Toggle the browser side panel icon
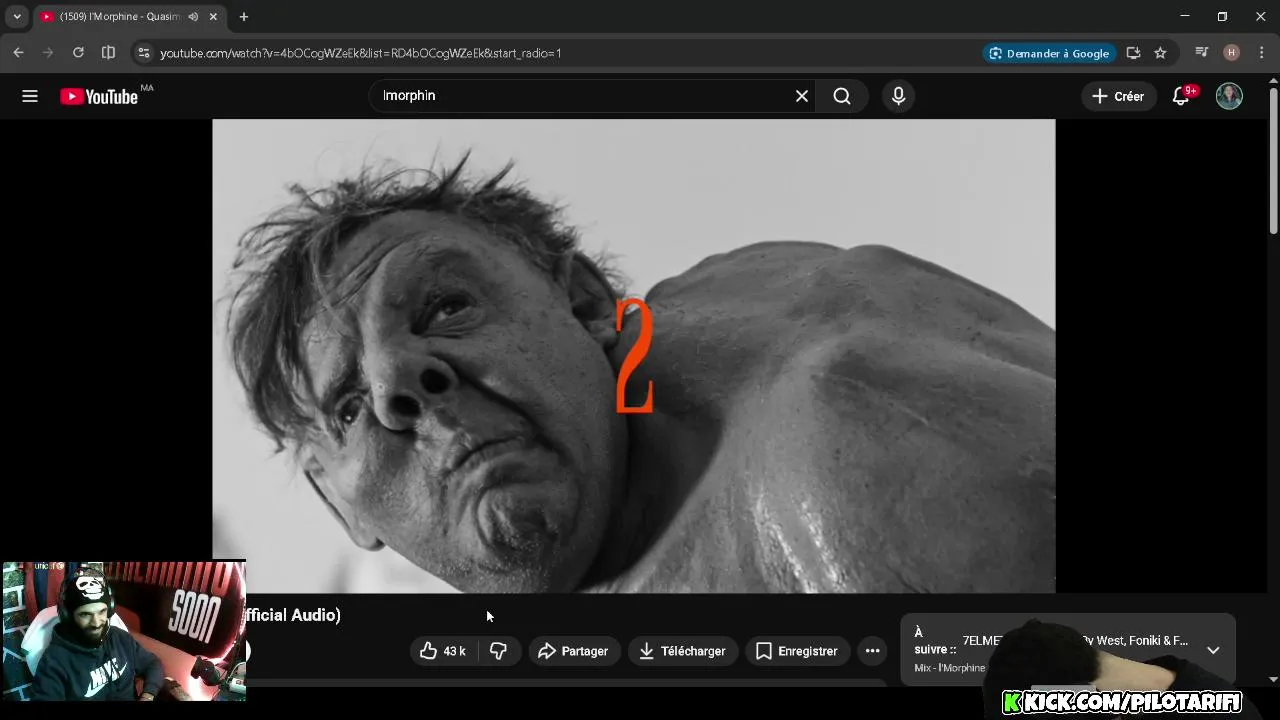The width and height of the screenshot is (1280, 720). point(108,53)
